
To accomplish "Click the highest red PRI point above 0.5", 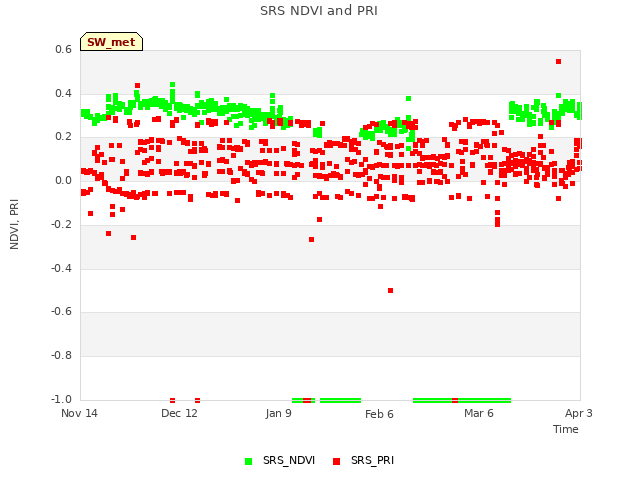I will pyautogui.click(x=558, y=62).
